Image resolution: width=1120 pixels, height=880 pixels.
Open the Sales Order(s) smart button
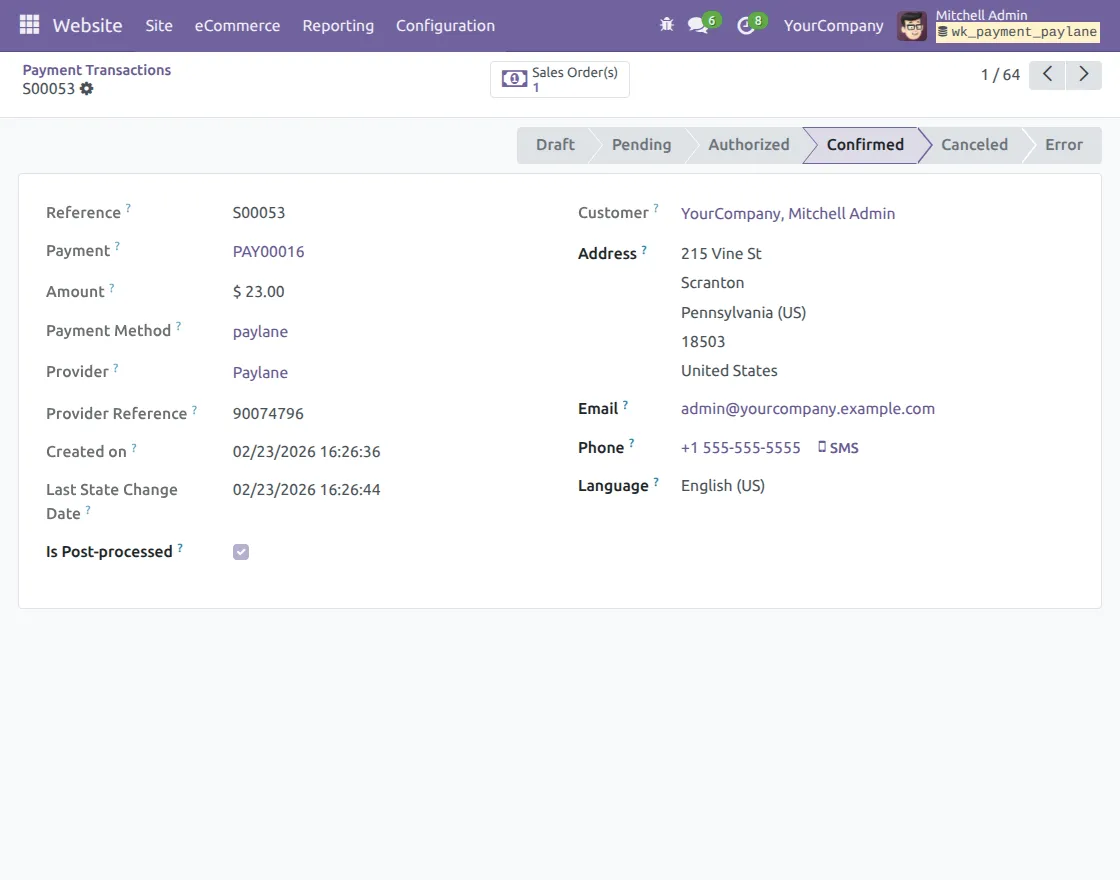[x=559, y=78]
